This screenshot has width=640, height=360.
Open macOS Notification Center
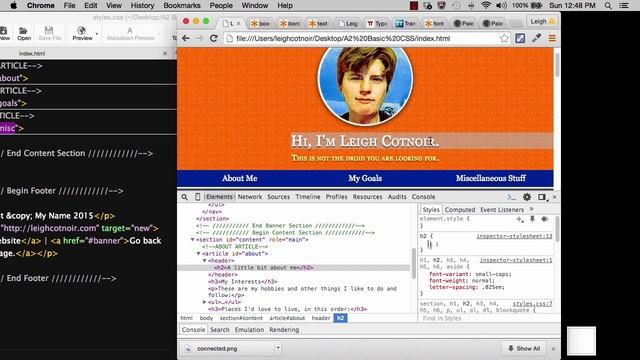click(624, 6)
